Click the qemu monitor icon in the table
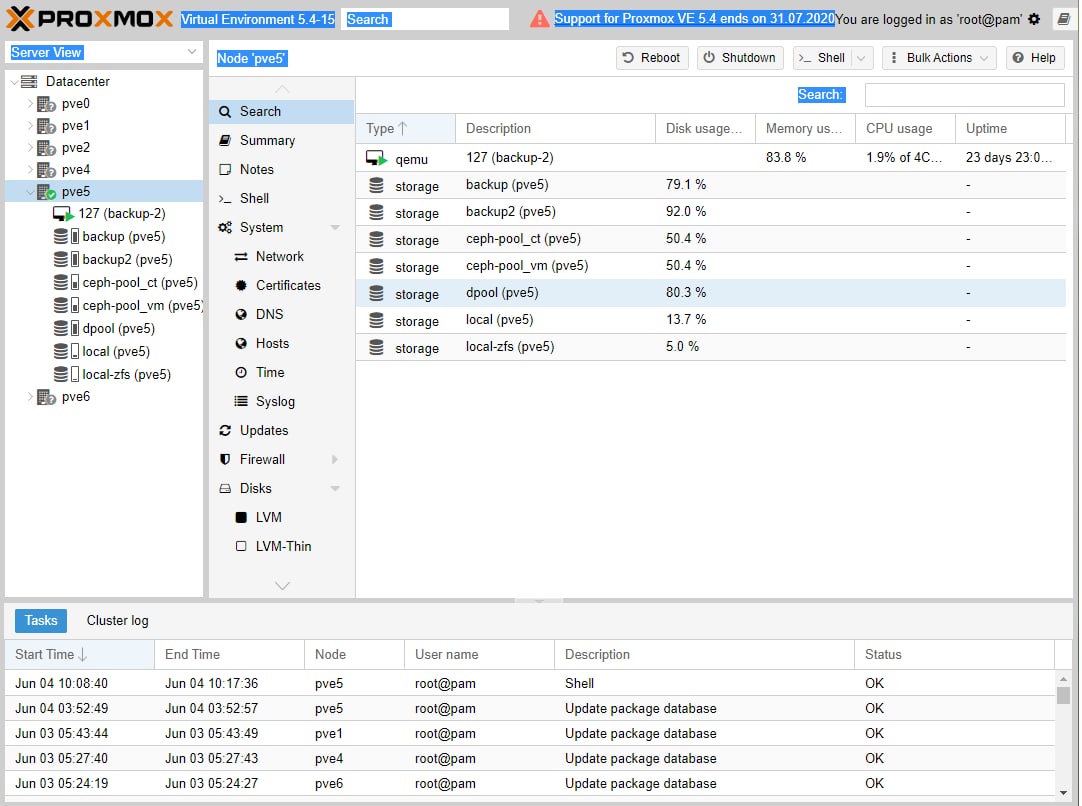 point(377,159)
